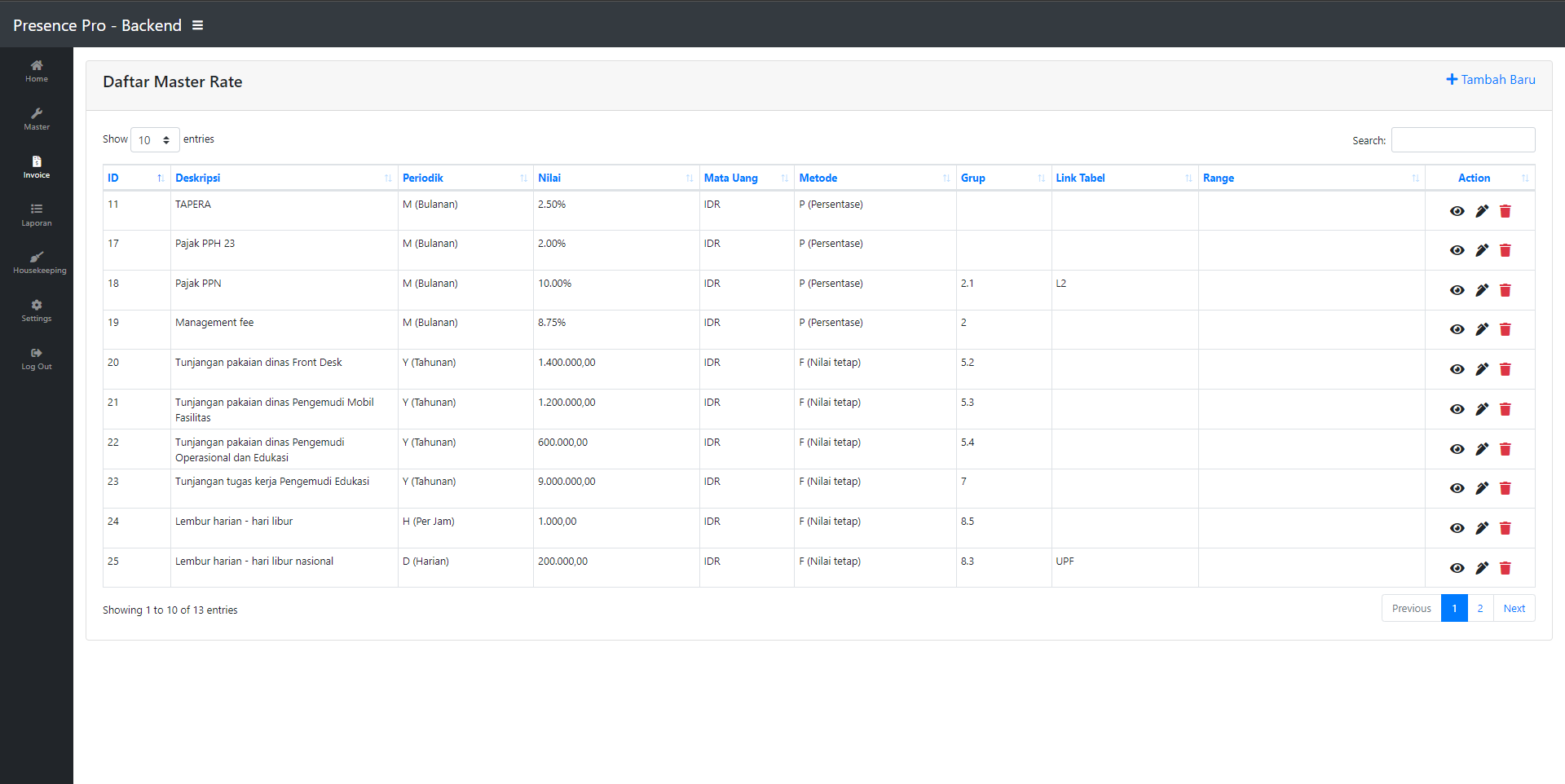Screen dimensions: 1565x784
Task: View details of Pajak PPH 23
Action: click(1457, 250)
